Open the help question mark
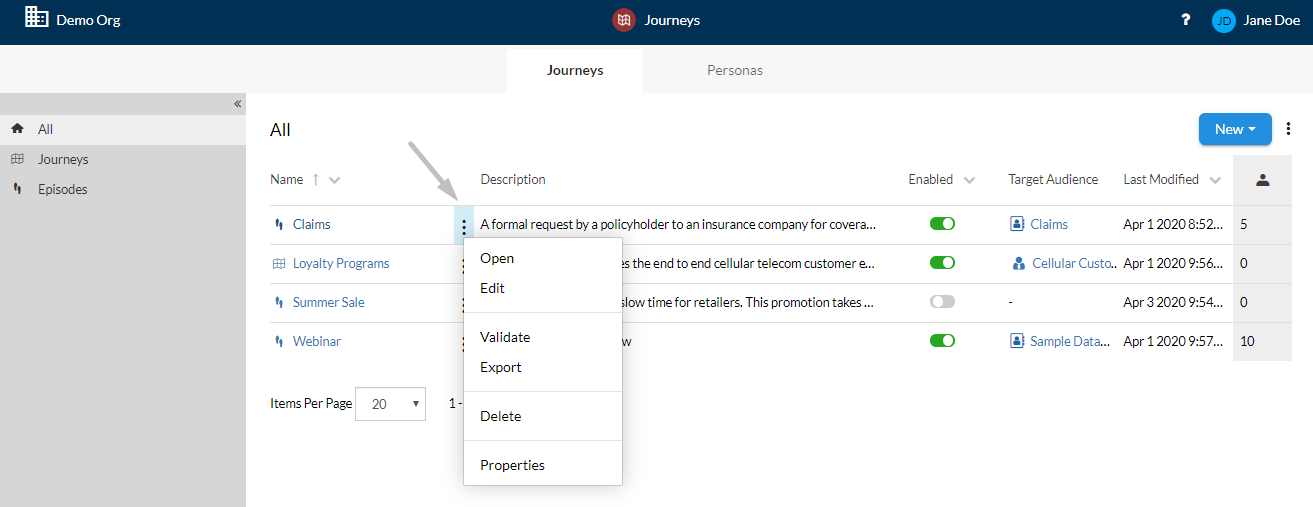Screen dimensions: 1313x507 1186,19
